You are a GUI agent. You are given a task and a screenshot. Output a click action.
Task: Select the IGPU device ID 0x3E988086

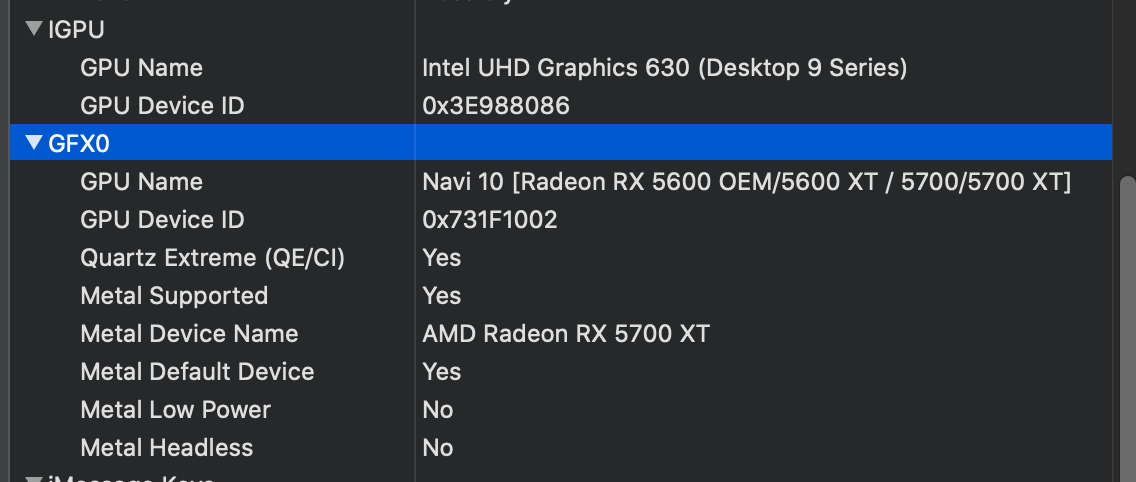click(x=496, y=106)
